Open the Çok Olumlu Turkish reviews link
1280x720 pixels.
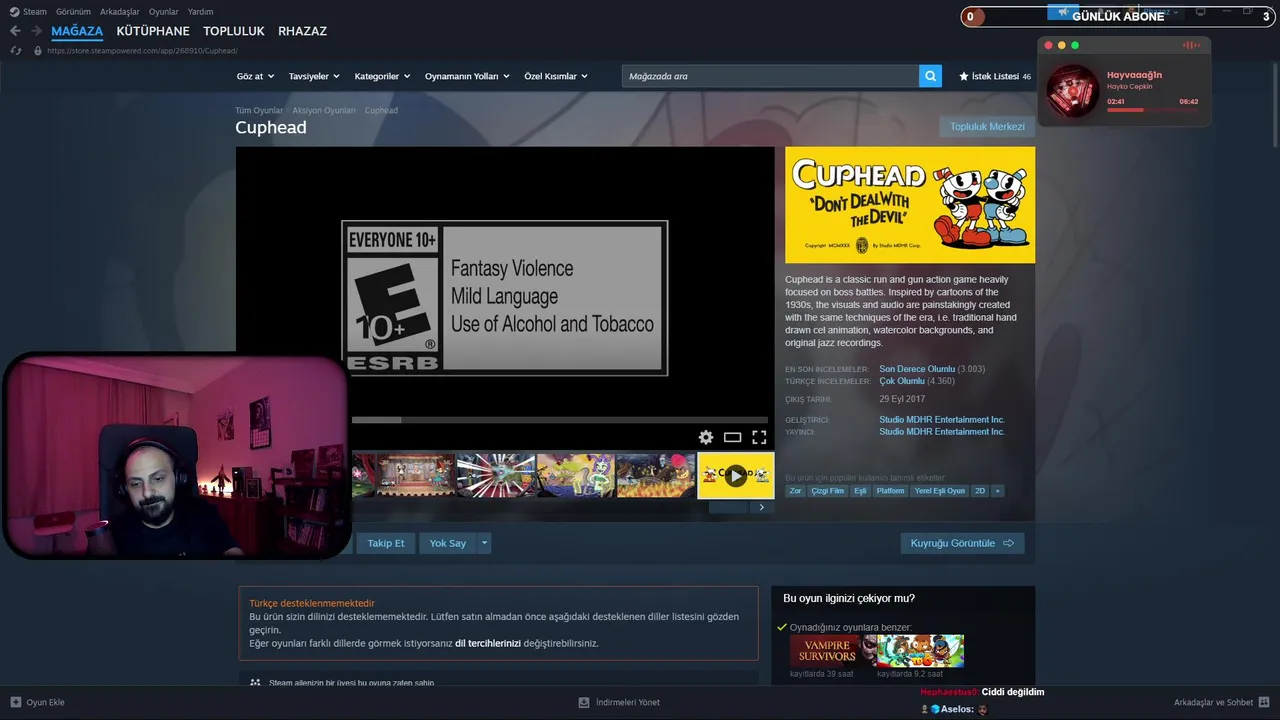click(902, 381)
